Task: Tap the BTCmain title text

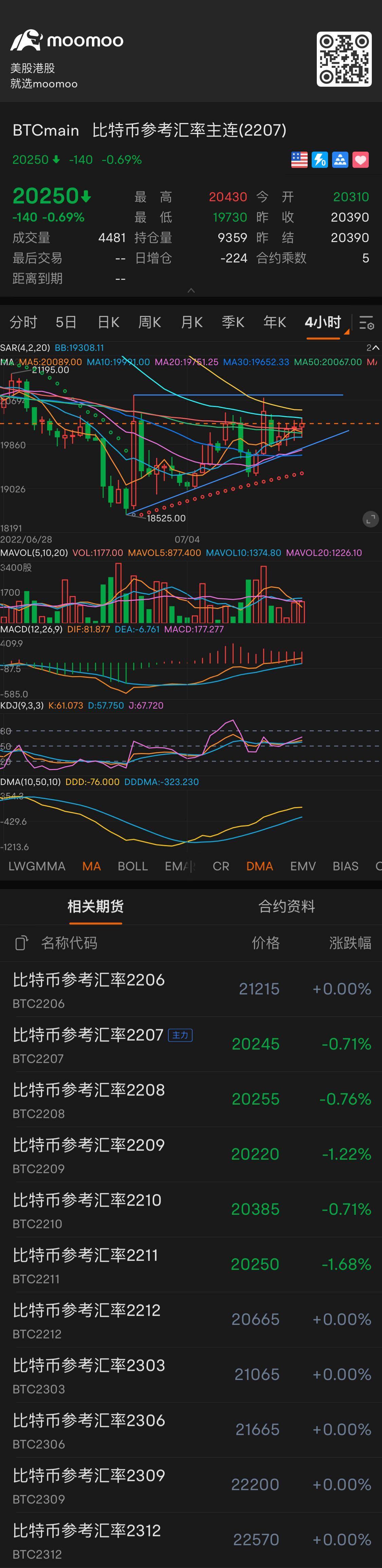Action: pyautogui.click(x=46, y=130)
